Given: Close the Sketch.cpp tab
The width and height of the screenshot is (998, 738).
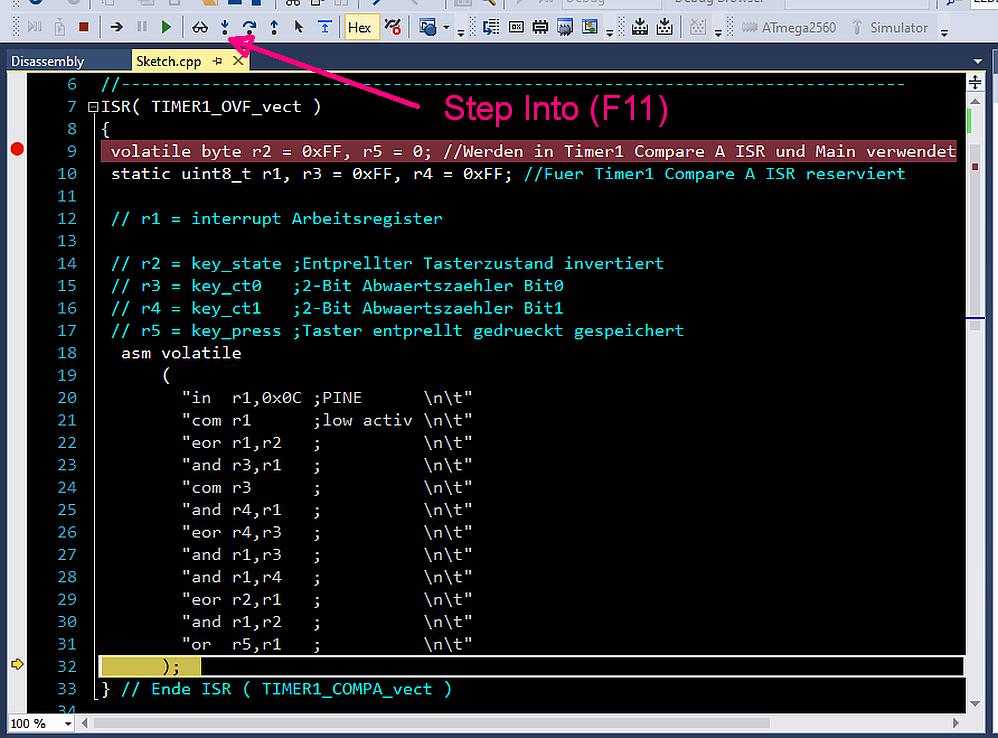Looking at the screenshot, I should 238,61.
